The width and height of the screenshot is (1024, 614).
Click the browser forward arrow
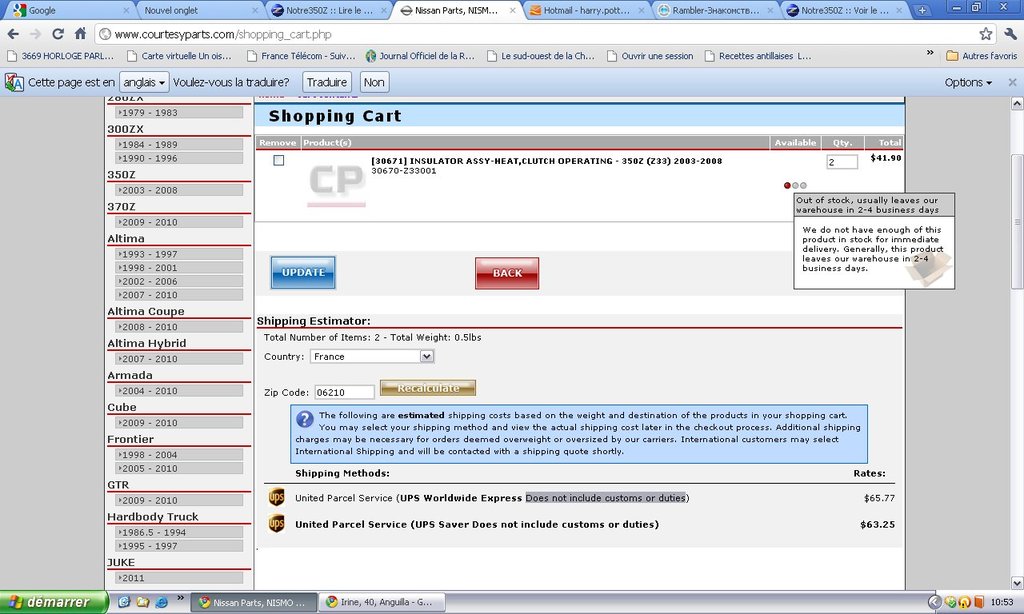(x=35, y=34)
